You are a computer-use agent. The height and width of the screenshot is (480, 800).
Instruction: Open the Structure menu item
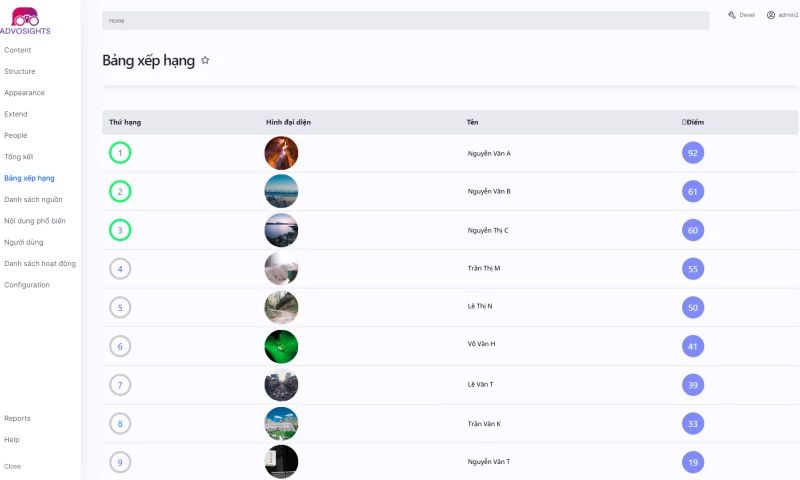point(20,71)
